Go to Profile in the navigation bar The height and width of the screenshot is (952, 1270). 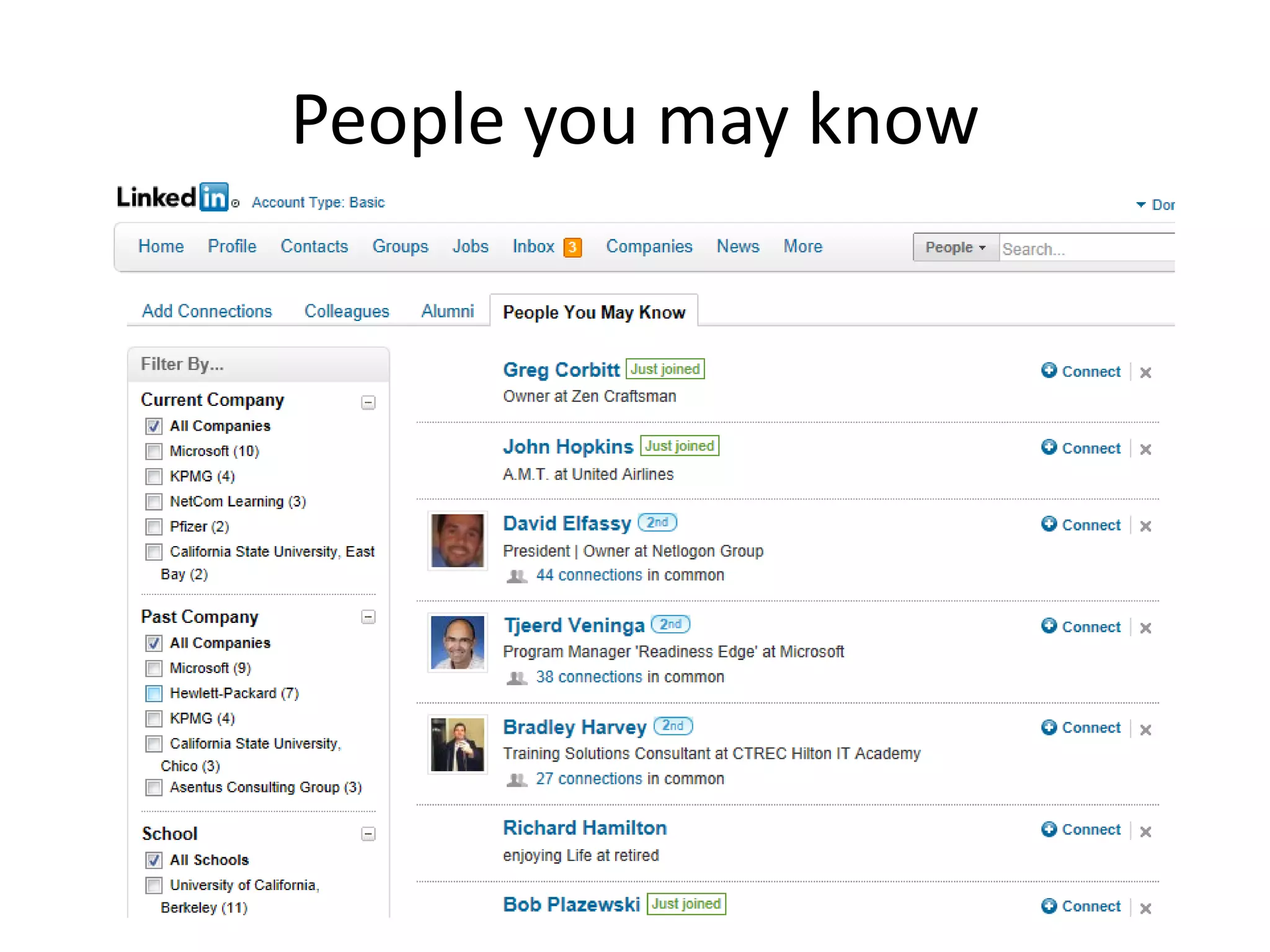tap(232, 247)
